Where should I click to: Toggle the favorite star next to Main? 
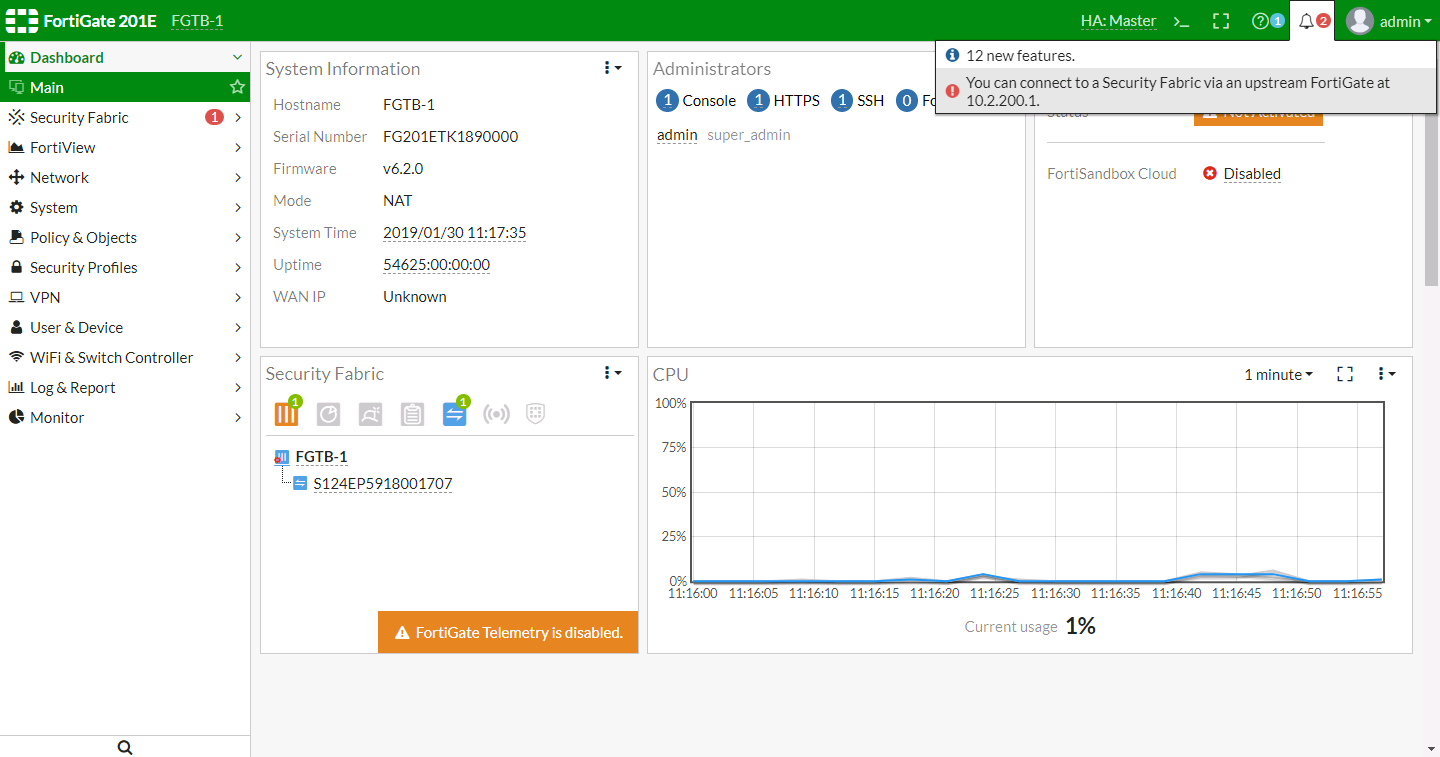pos(237,88)
